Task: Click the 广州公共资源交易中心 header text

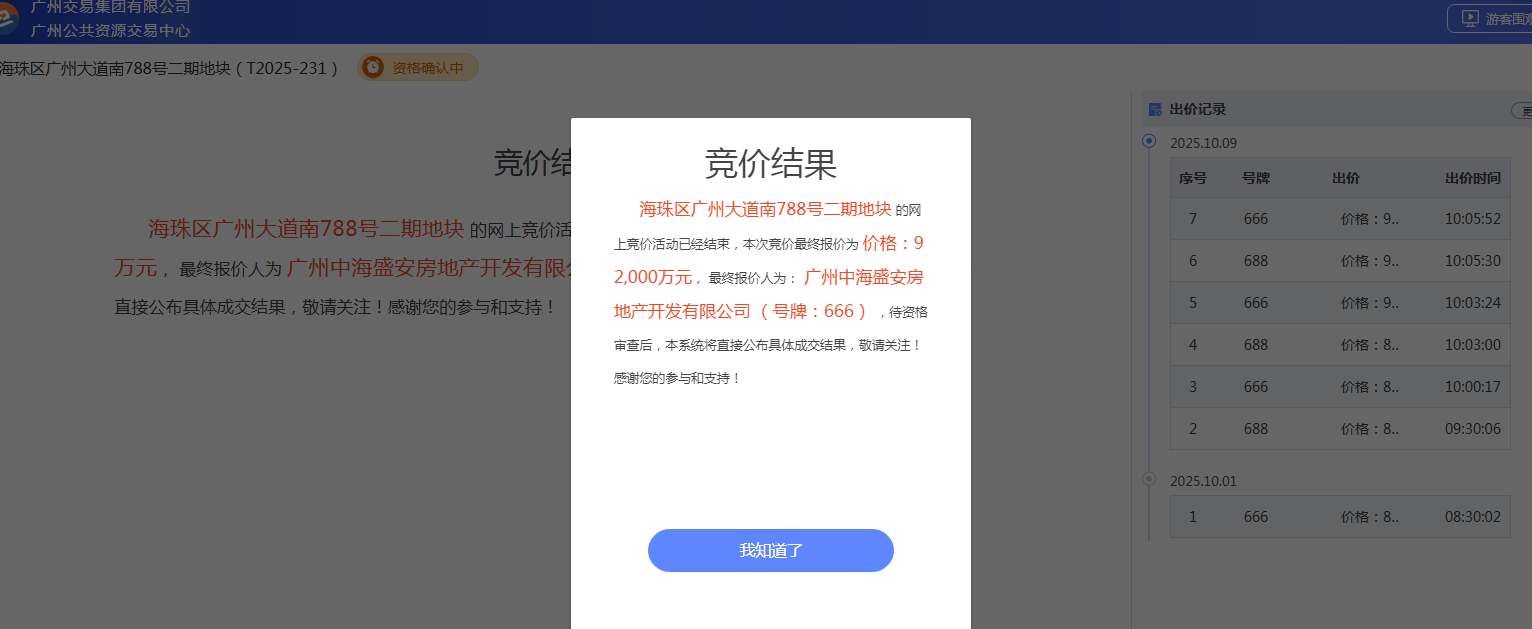Action: pos(110,30)
